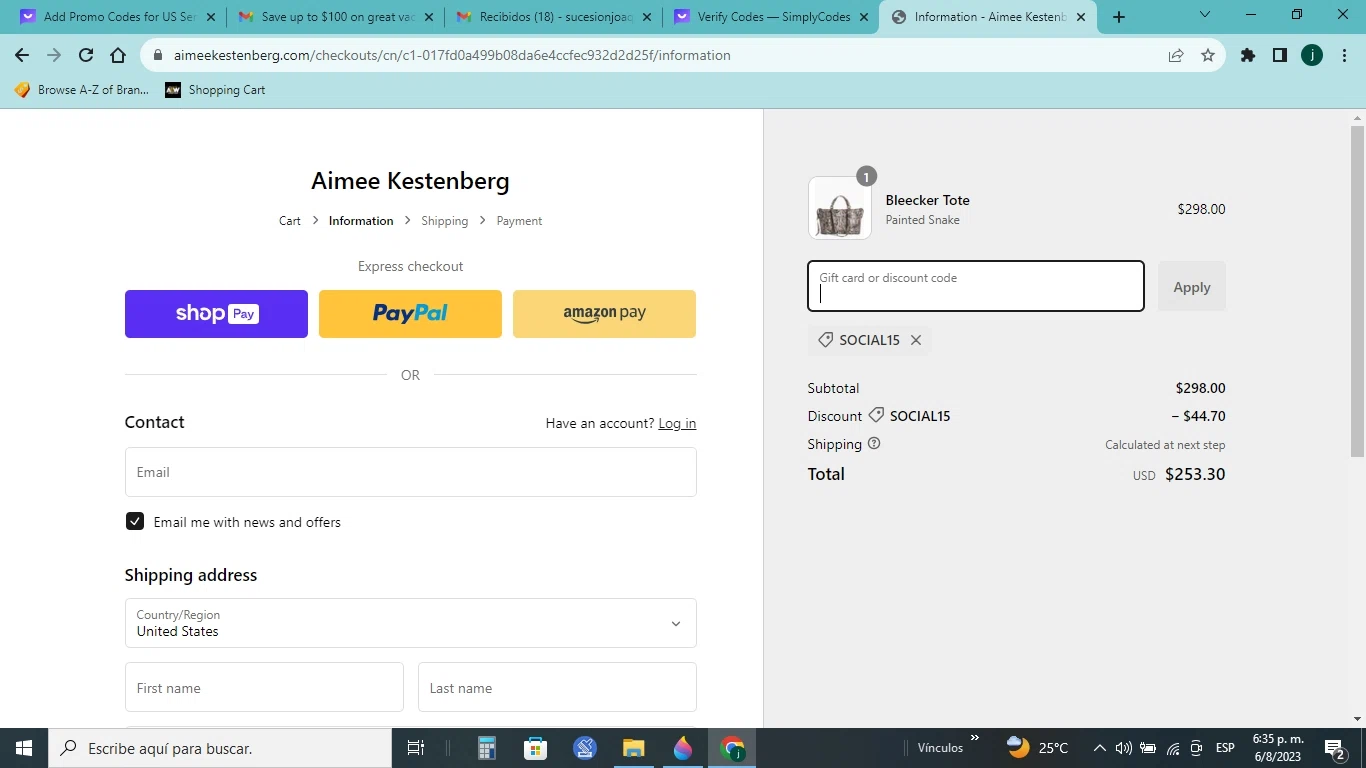
Task: Click the Shipping breadcrumb step
Action: point(445,221)
